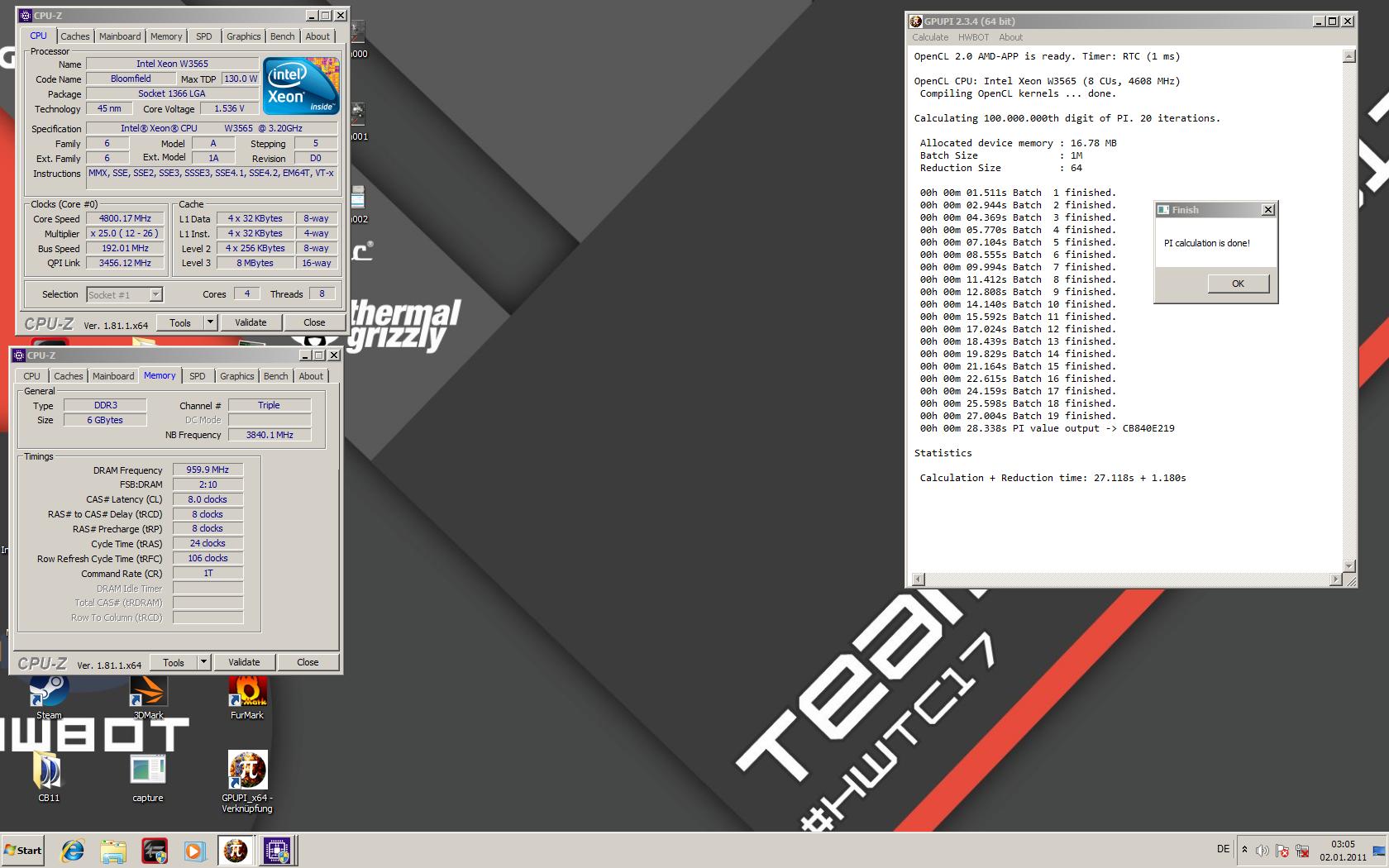This screenshot has width=1389, height=868.
Task: Open 3DMark desktop shortcut
Action: [148, 697]
